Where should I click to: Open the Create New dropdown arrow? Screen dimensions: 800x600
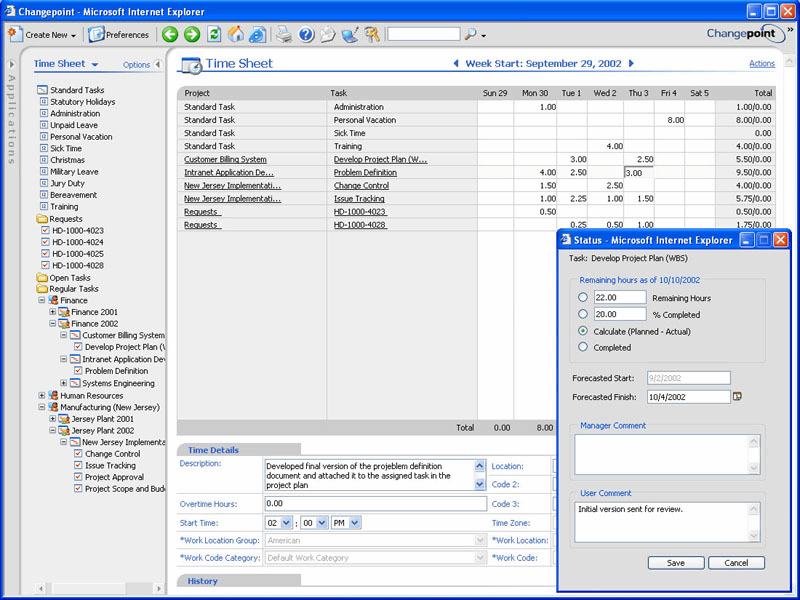click(x=73, y=36)
